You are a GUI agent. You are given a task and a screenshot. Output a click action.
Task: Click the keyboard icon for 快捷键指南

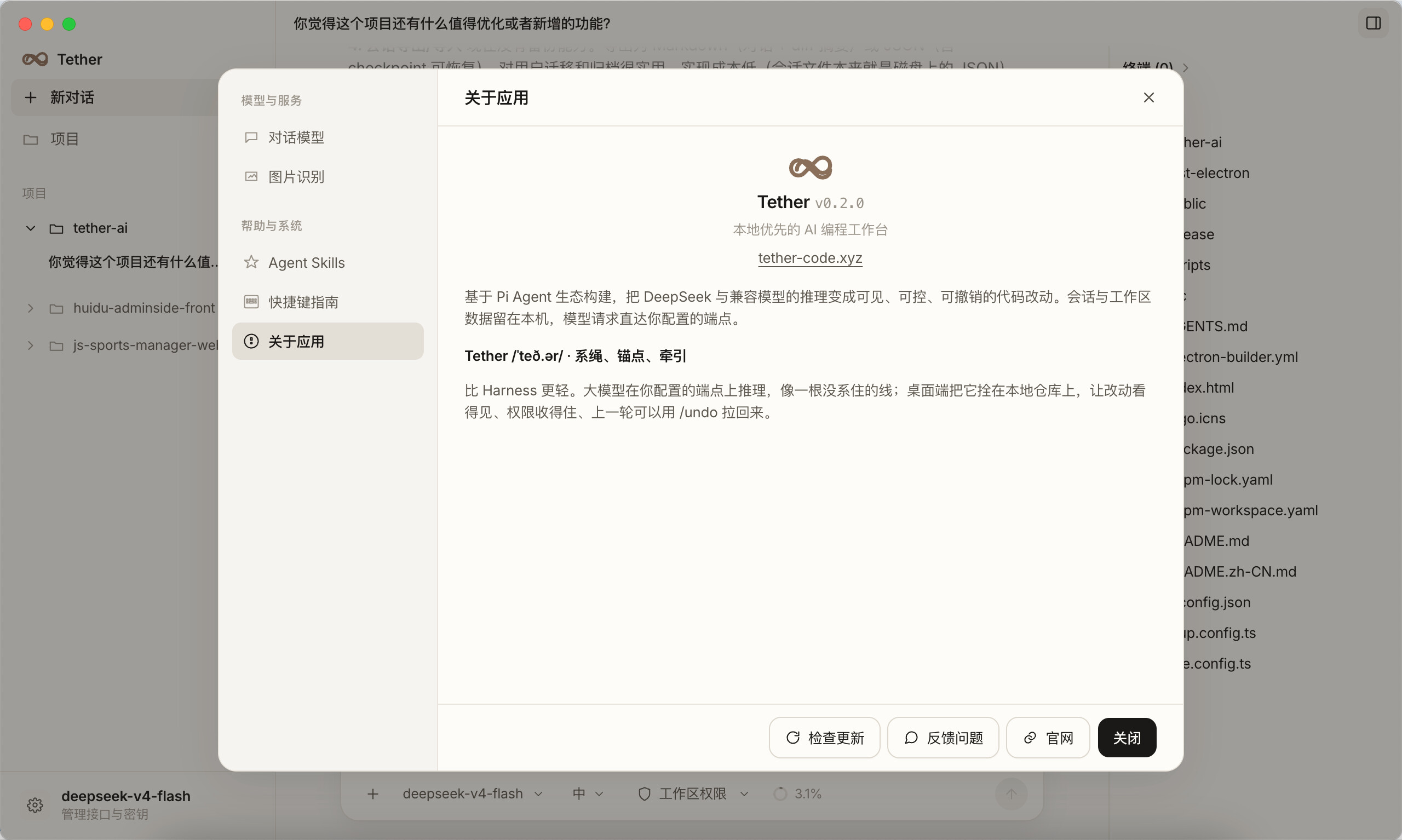tap(251, 302)
